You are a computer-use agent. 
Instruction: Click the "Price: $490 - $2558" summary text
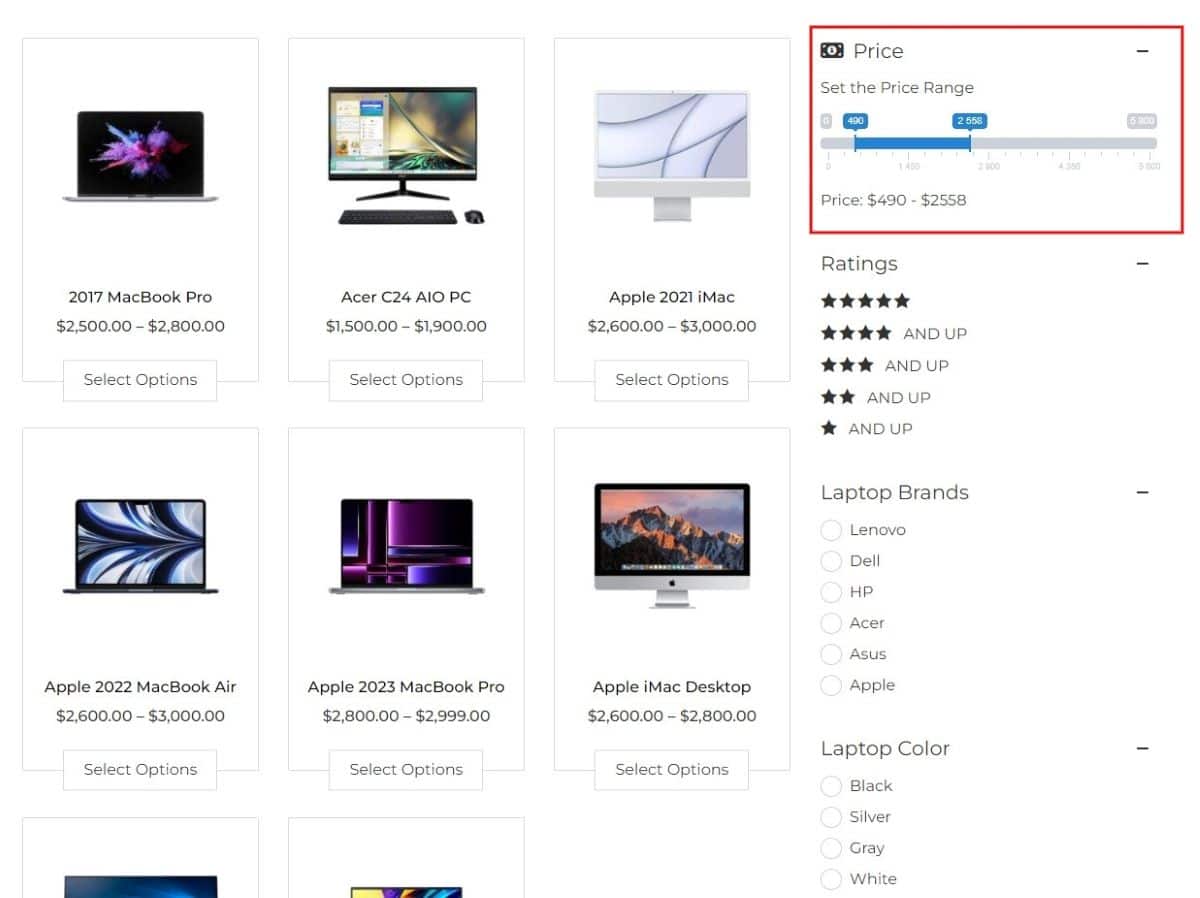[893, 200]
